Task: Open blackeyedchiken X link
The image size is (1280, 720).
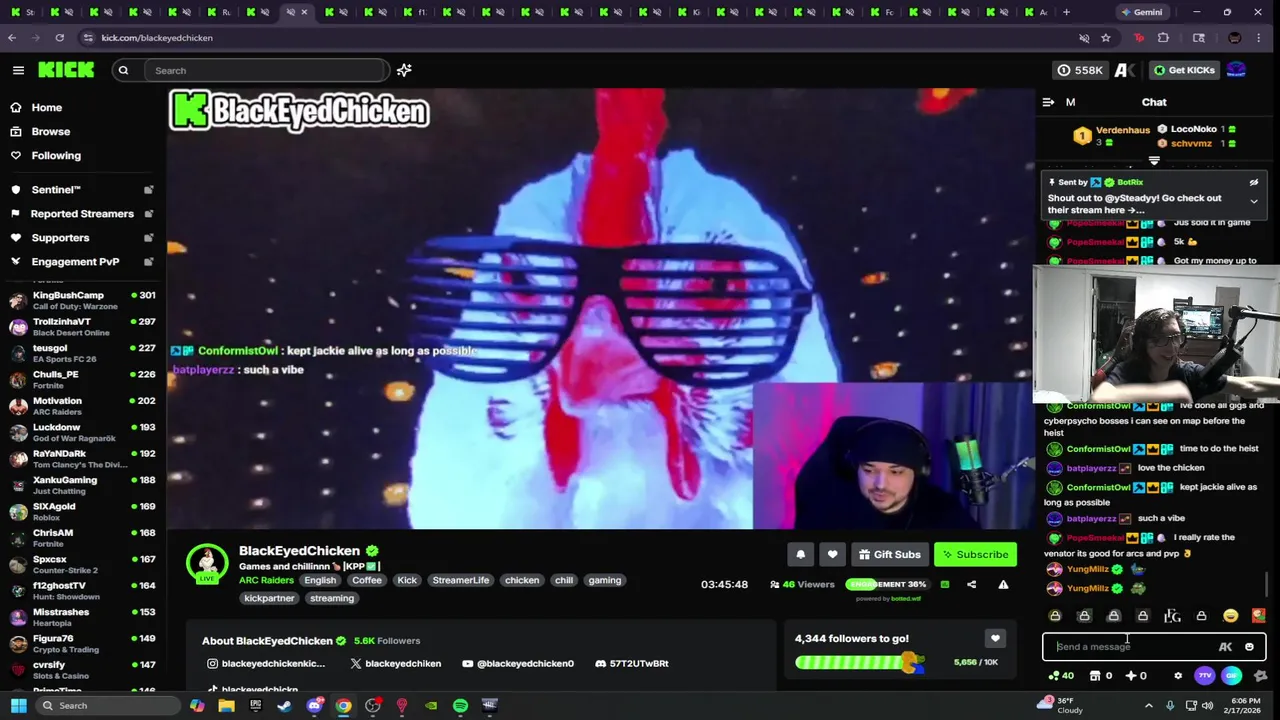Action: (396, 663)
